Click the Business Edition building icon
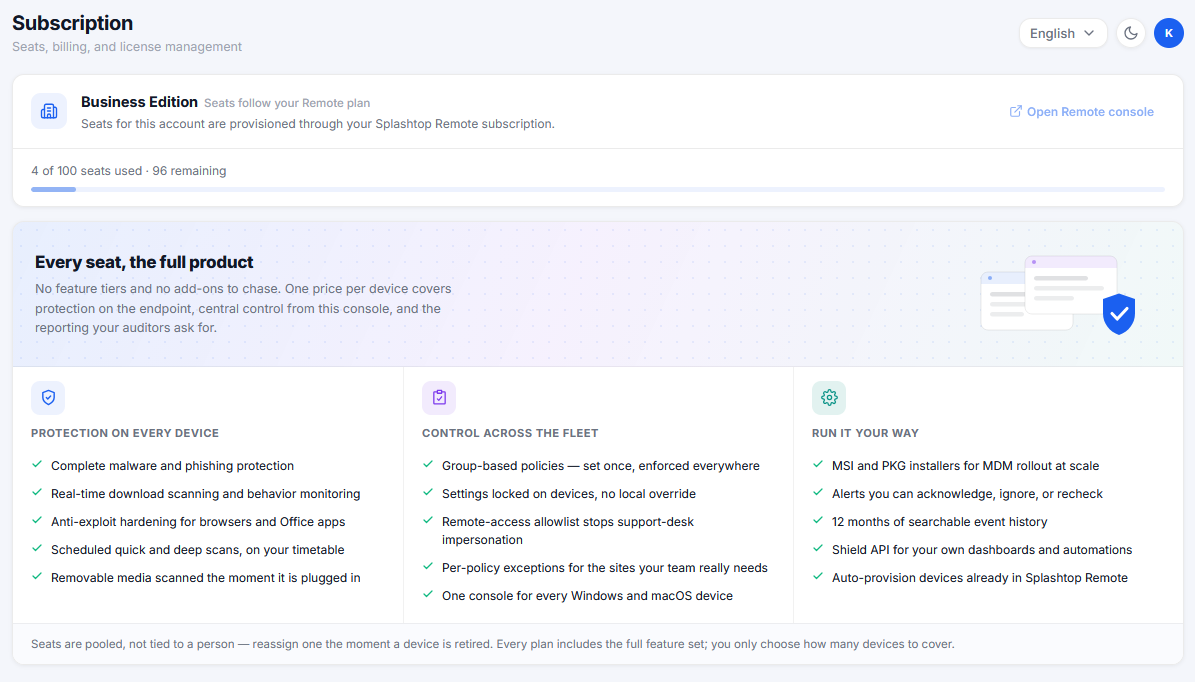The width and height of the screenshot is (1195, 682). coord(49,111)
